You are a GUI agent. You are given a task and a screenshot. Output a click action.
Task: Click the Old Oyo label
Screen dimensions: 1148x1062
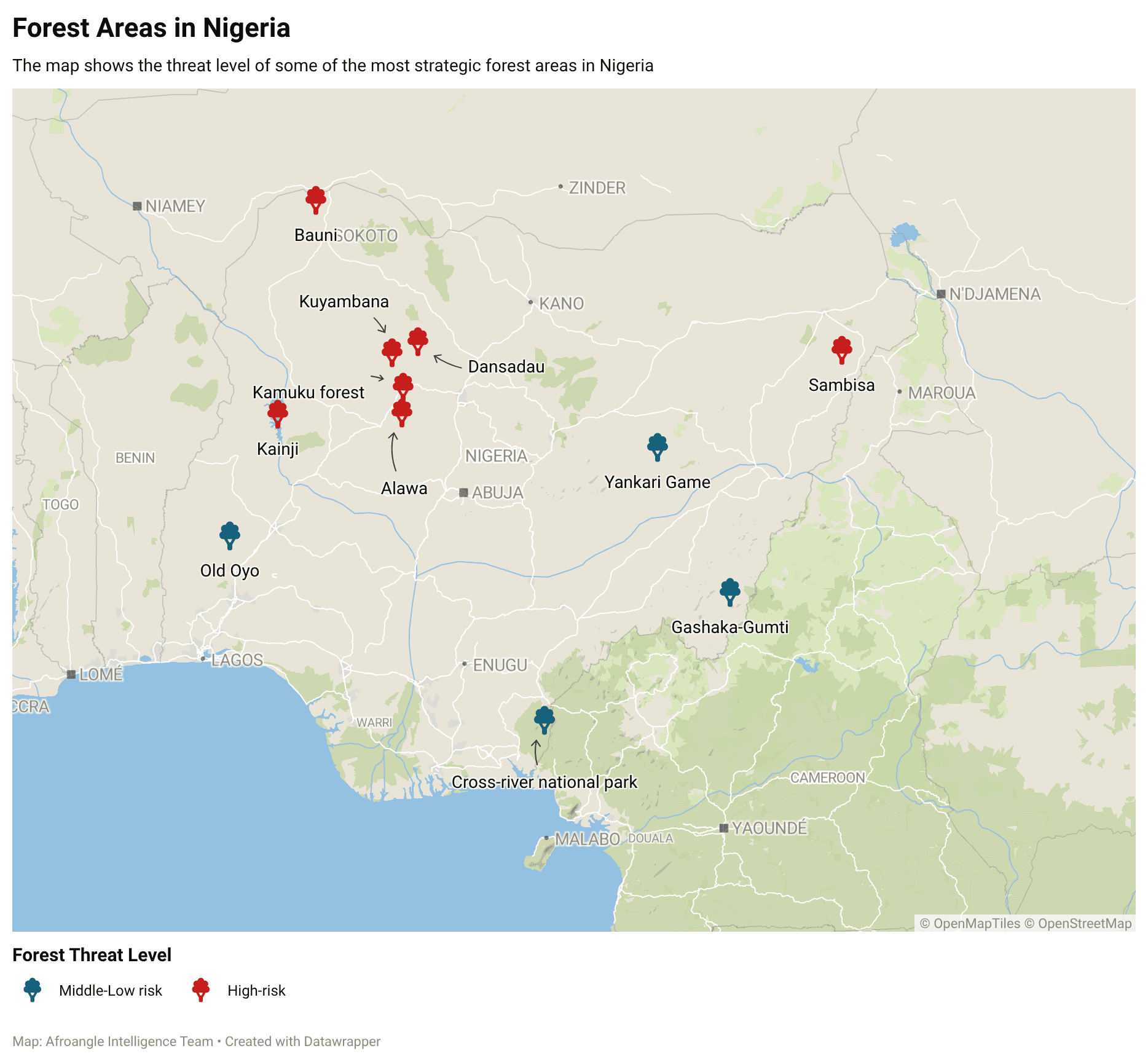[x=230, y=571]
